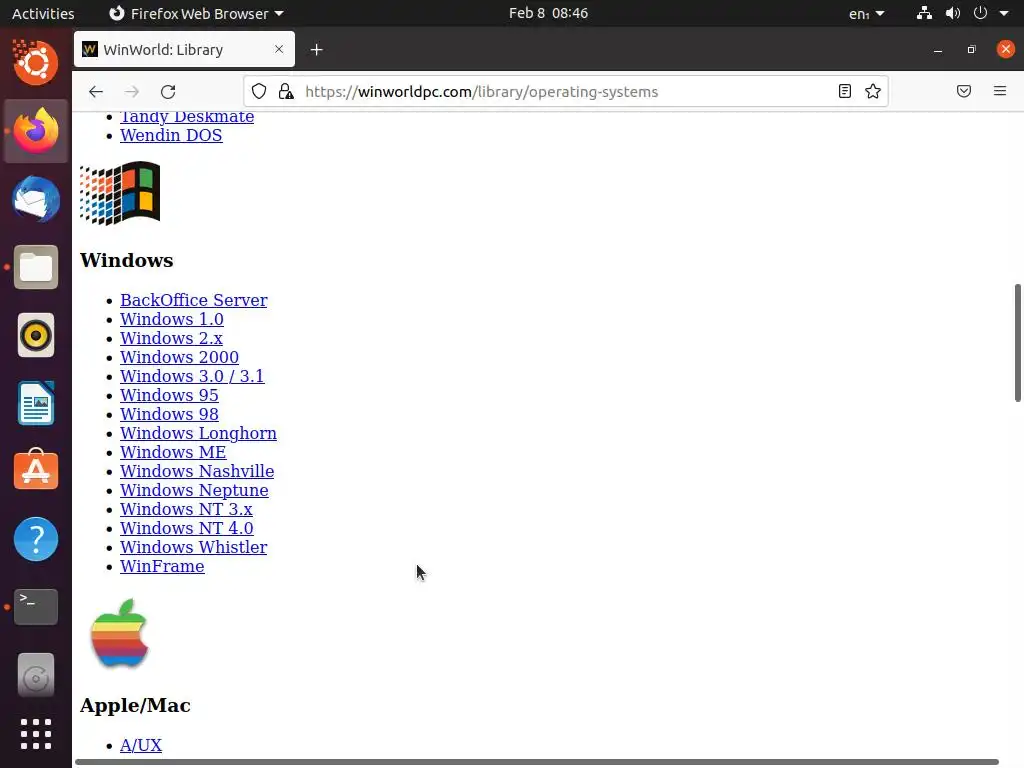
Task: Open volume speaker icon in top bar
Action: [953, 13]
